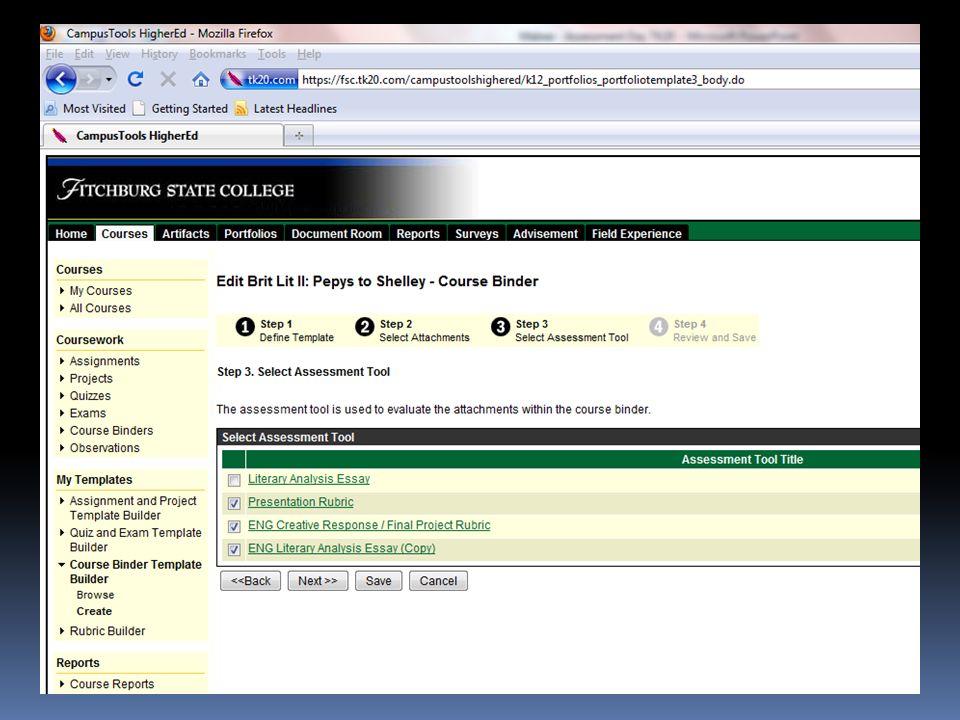Uncheck ENG Creative Response Final Project Rubric
This screenshot has width=960, height=720.
pos(234,527)
